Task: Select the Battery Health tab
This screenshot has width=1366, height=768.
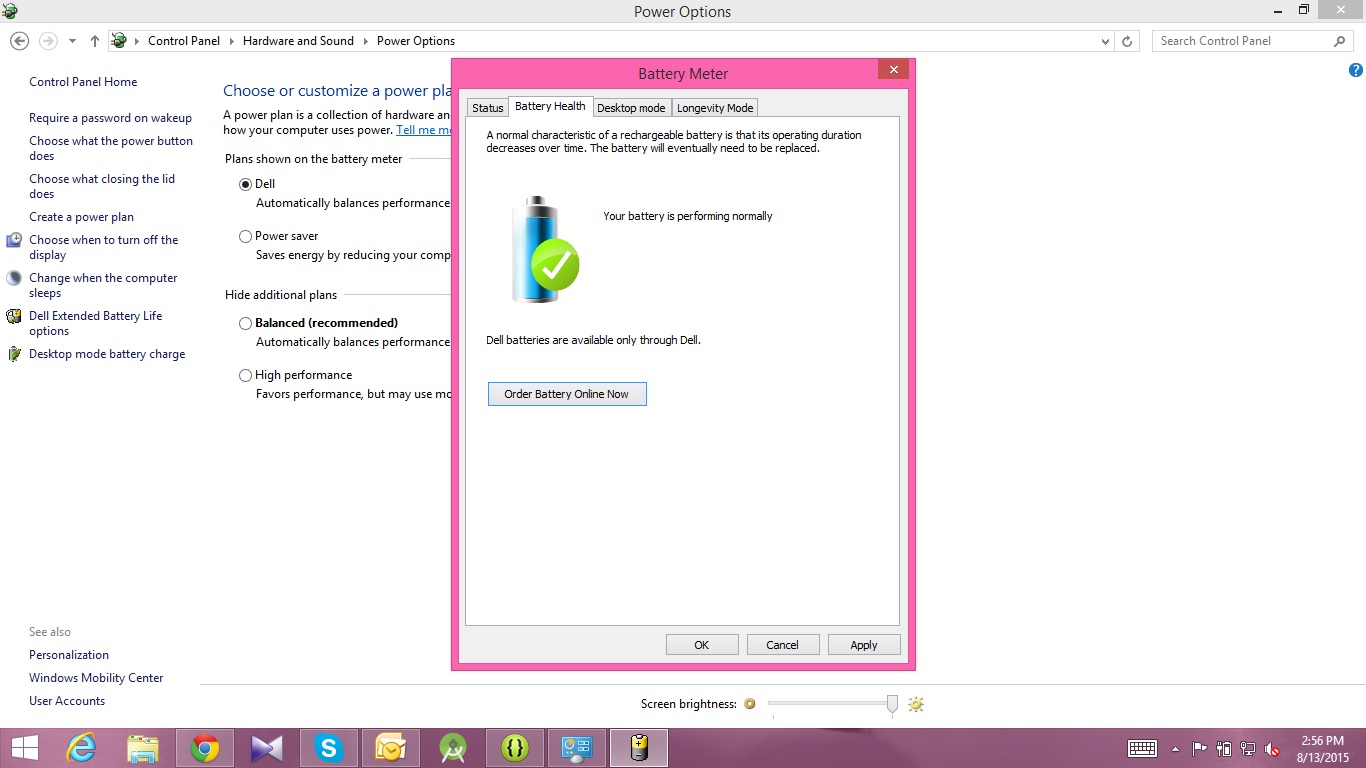Action: click(550, 106)
